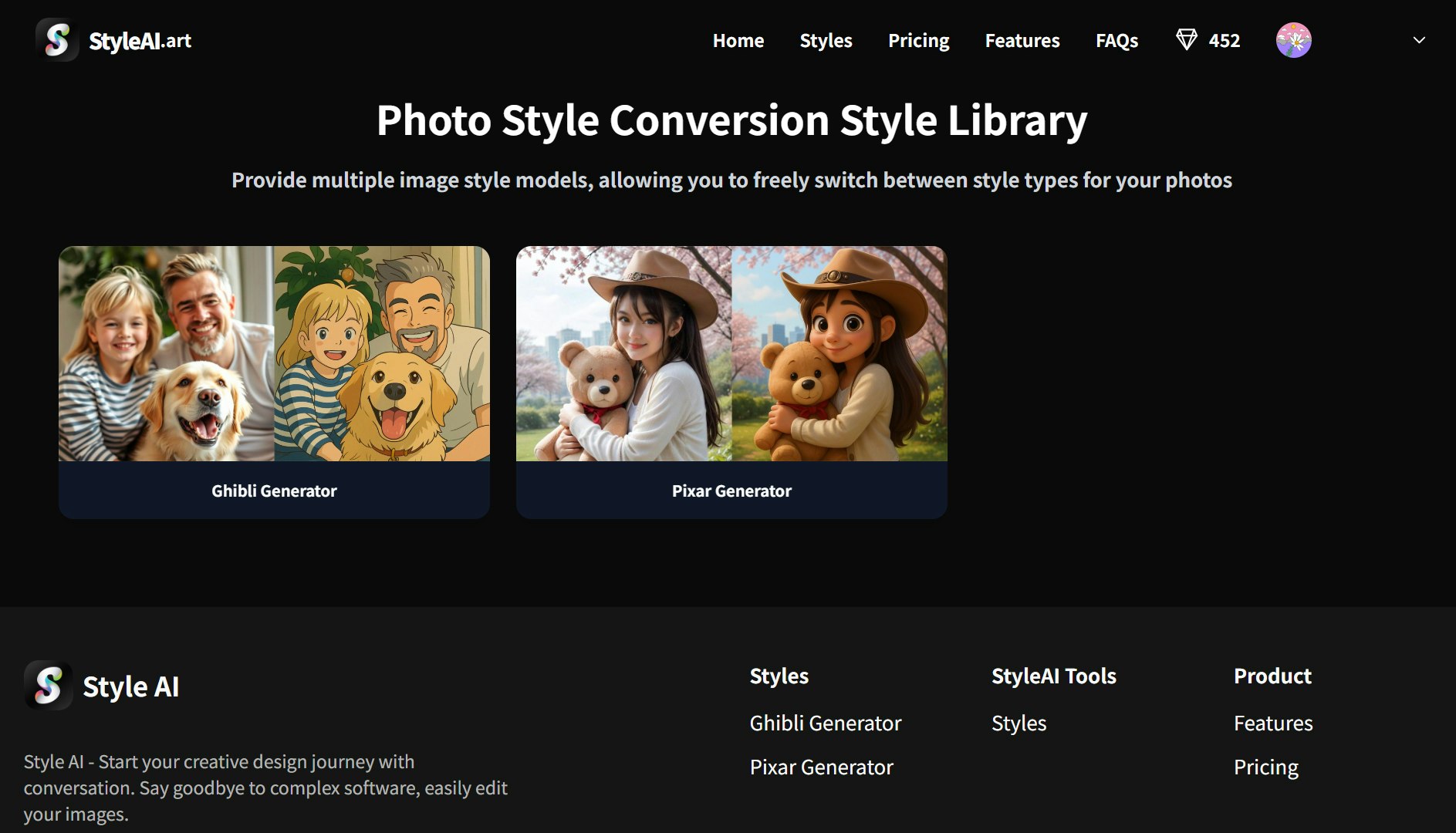This screenshot has height=833, width=1456.
Task: Click the Pixar Generator card label
Action: [x=731, y=491]
